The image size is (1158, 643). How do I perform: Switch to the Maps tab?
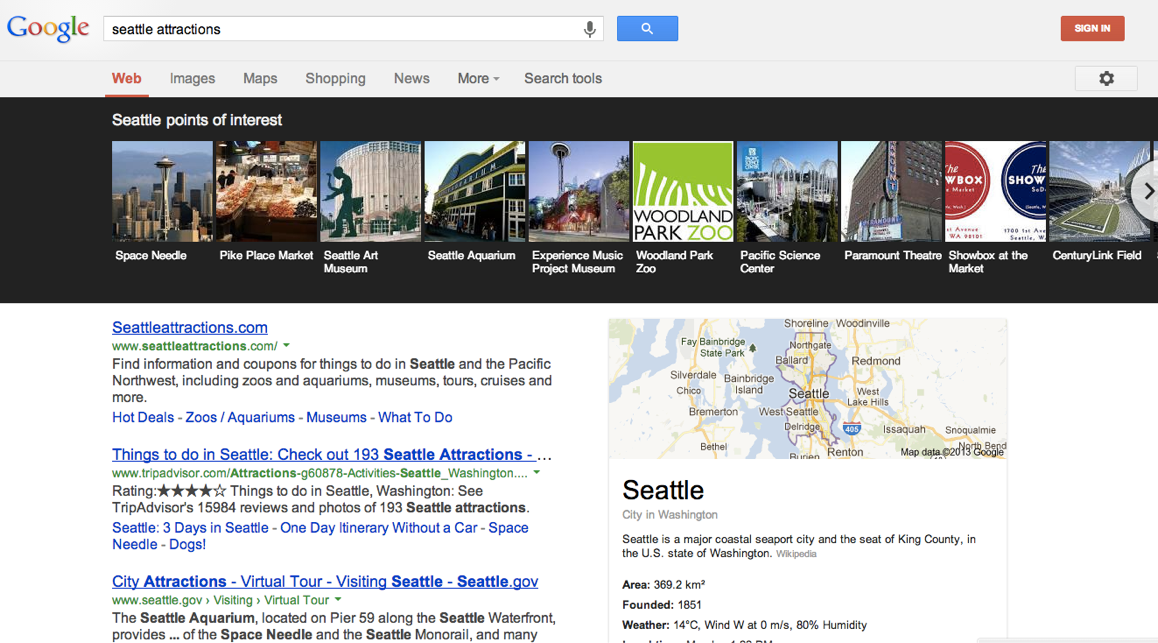point(260,78)
